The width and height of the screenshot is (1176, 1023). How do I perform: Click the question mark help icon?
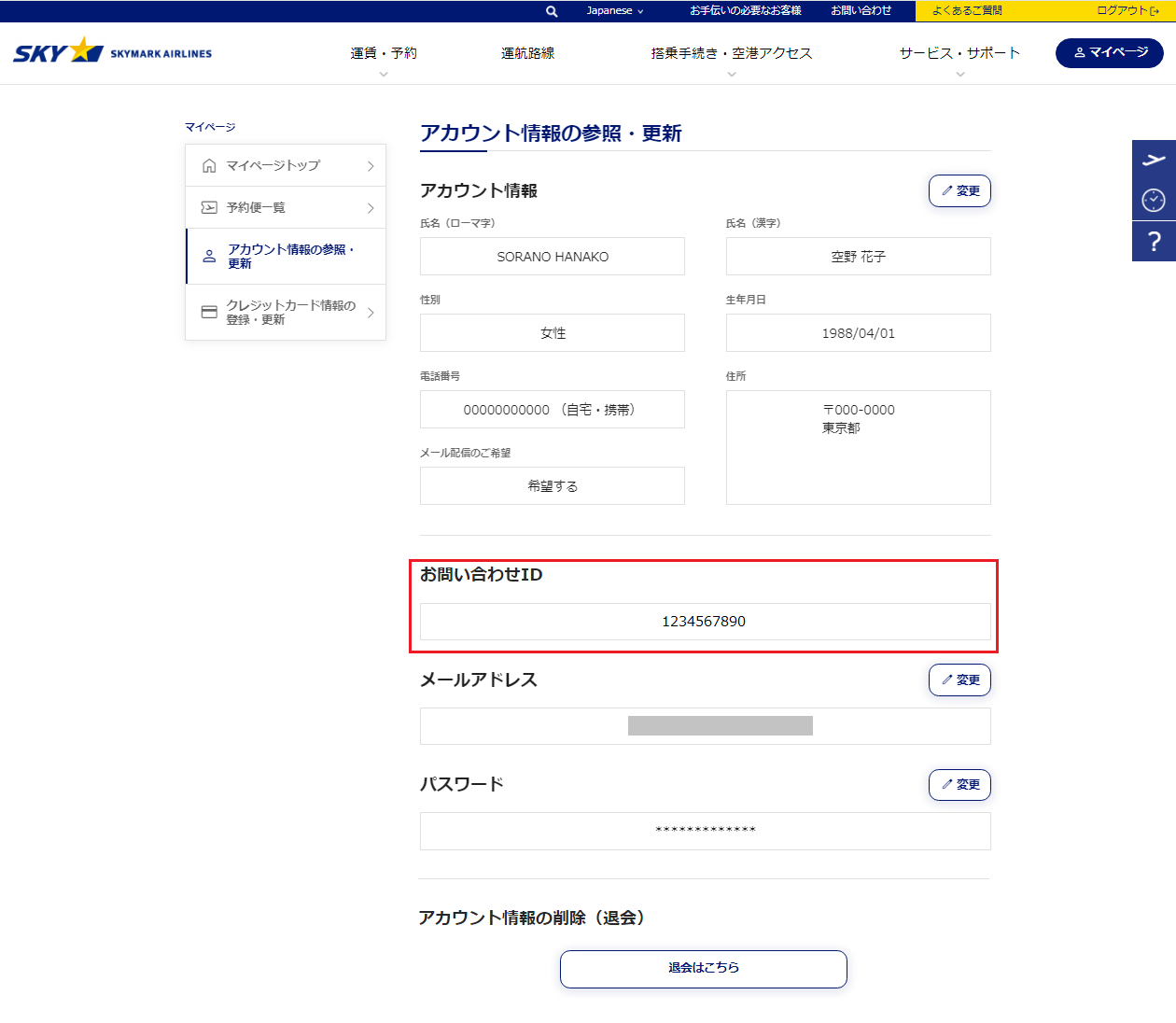[1154, 241]
